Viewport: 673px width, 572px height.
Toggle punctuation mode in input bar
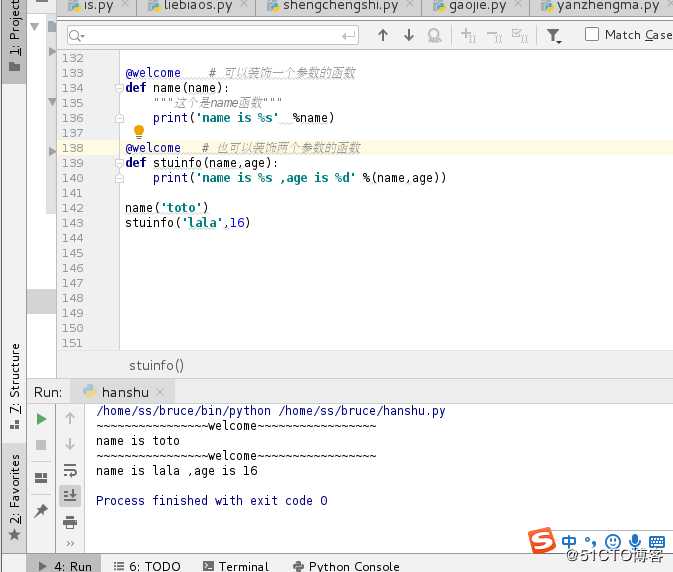(591, 542)
